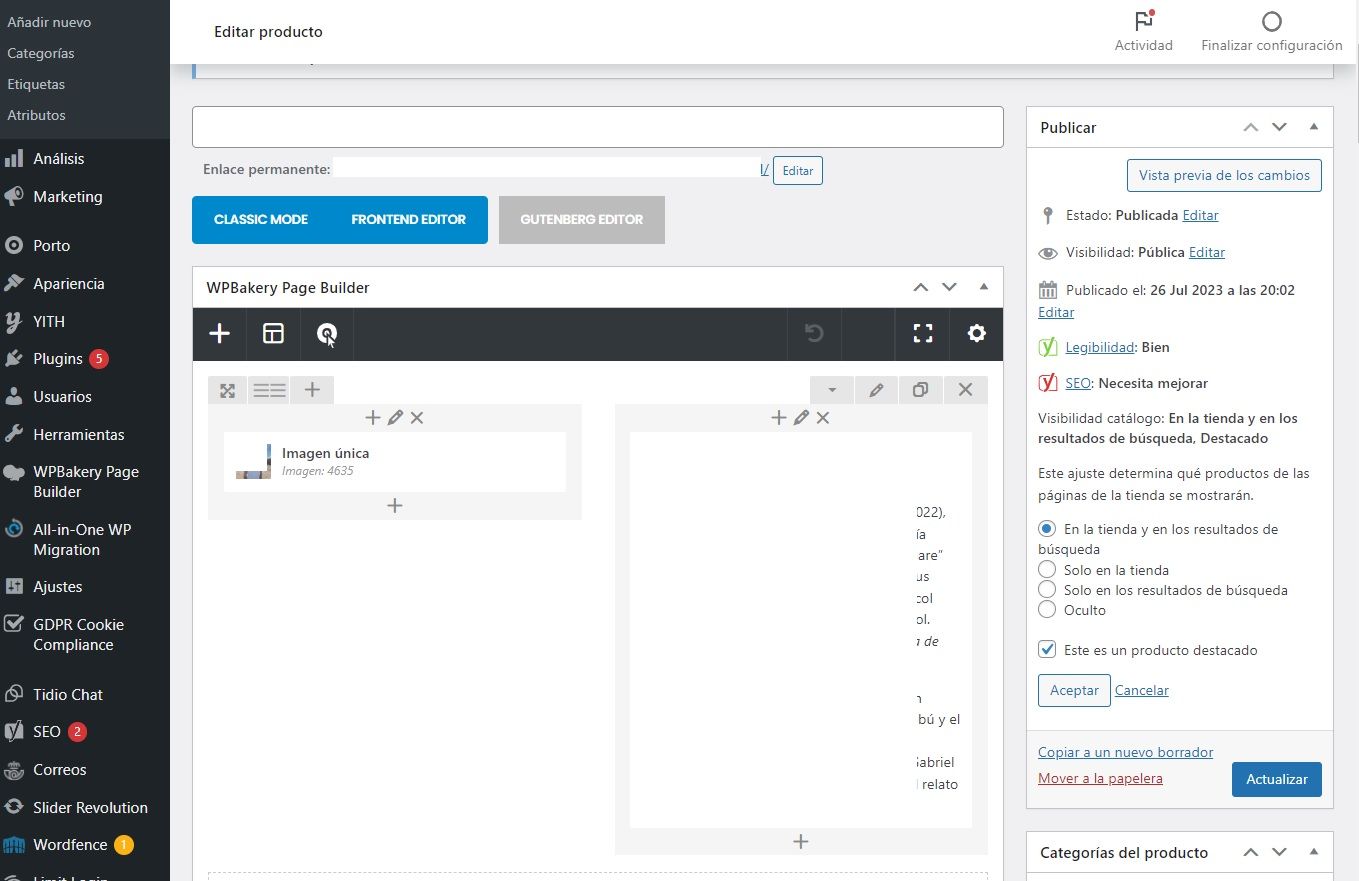Collapse the Publicar panel triangle
This screenshot has height=881, width=1359.
(1313, 127)
